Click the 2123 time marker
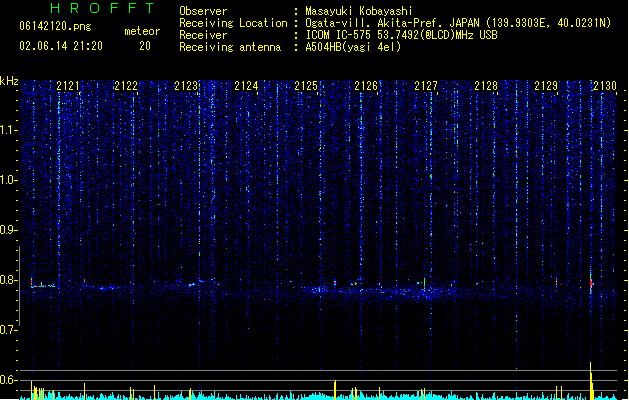This screenshot has width=629, height=400. [x=186, y=86]
